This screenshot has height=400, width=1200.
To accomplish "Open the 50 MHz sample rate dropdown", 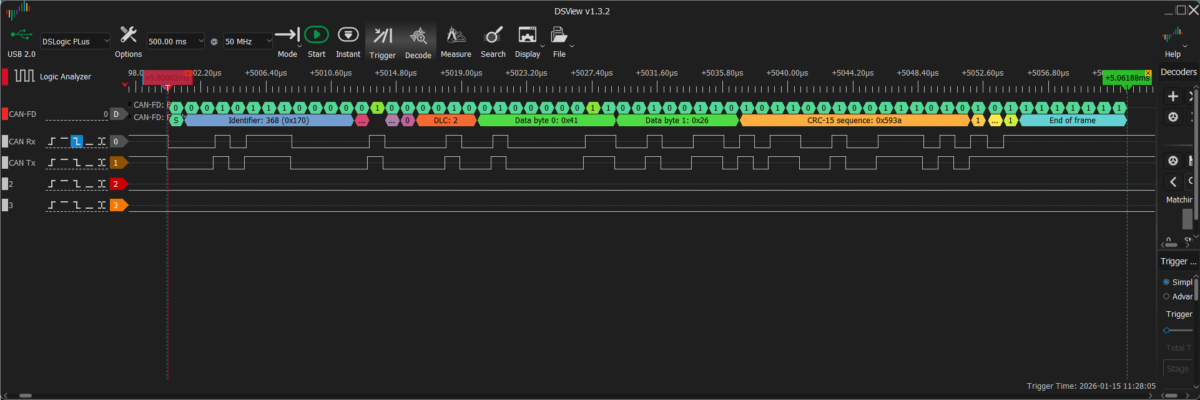I will coord(268,42).
